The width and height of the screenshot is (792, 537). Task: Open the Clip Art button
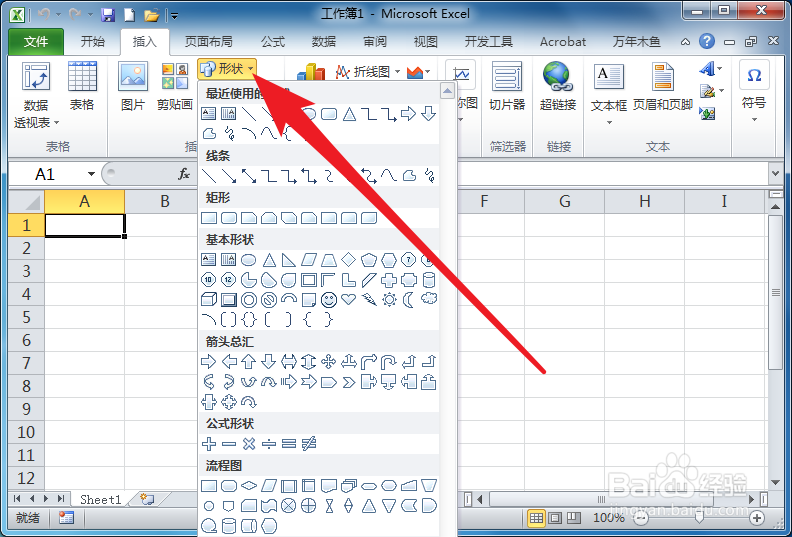(x=175, y=86)
